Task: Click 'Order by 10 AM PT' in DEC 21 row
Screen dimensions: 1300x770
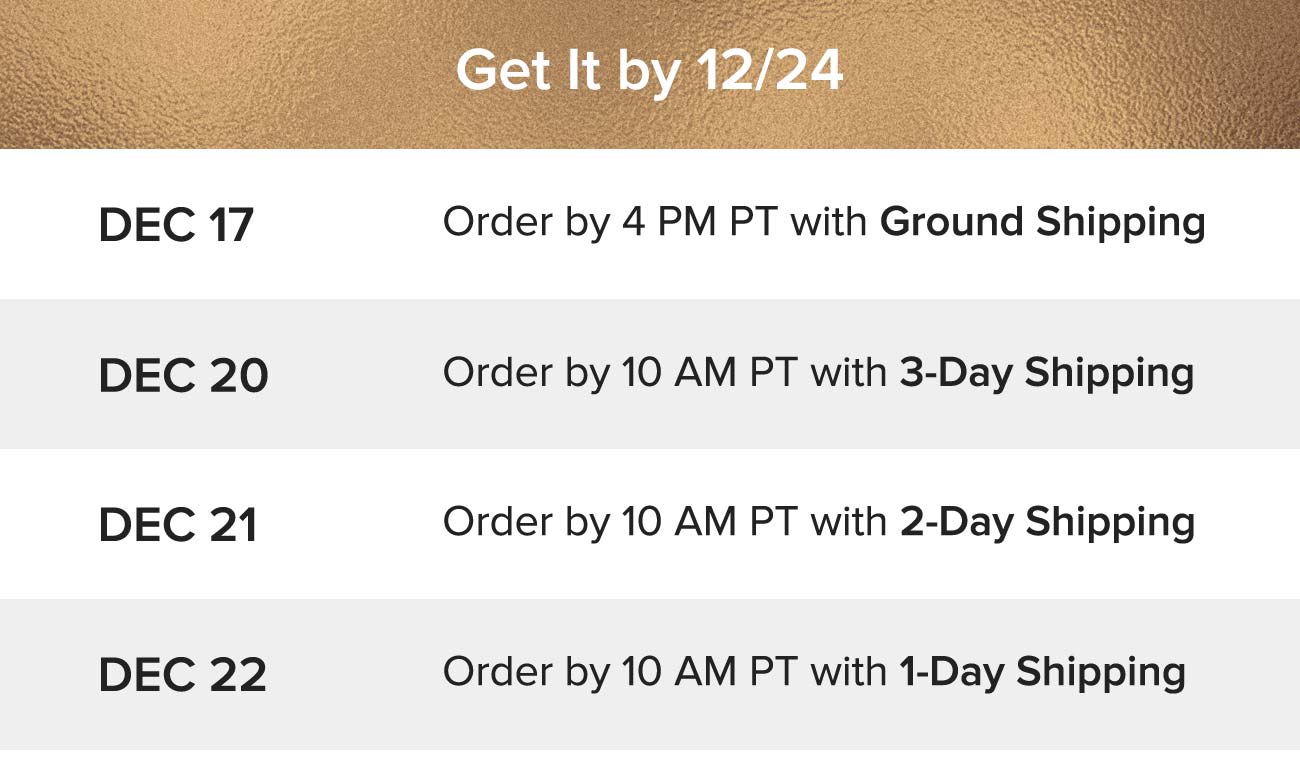Action: [620, 523]
